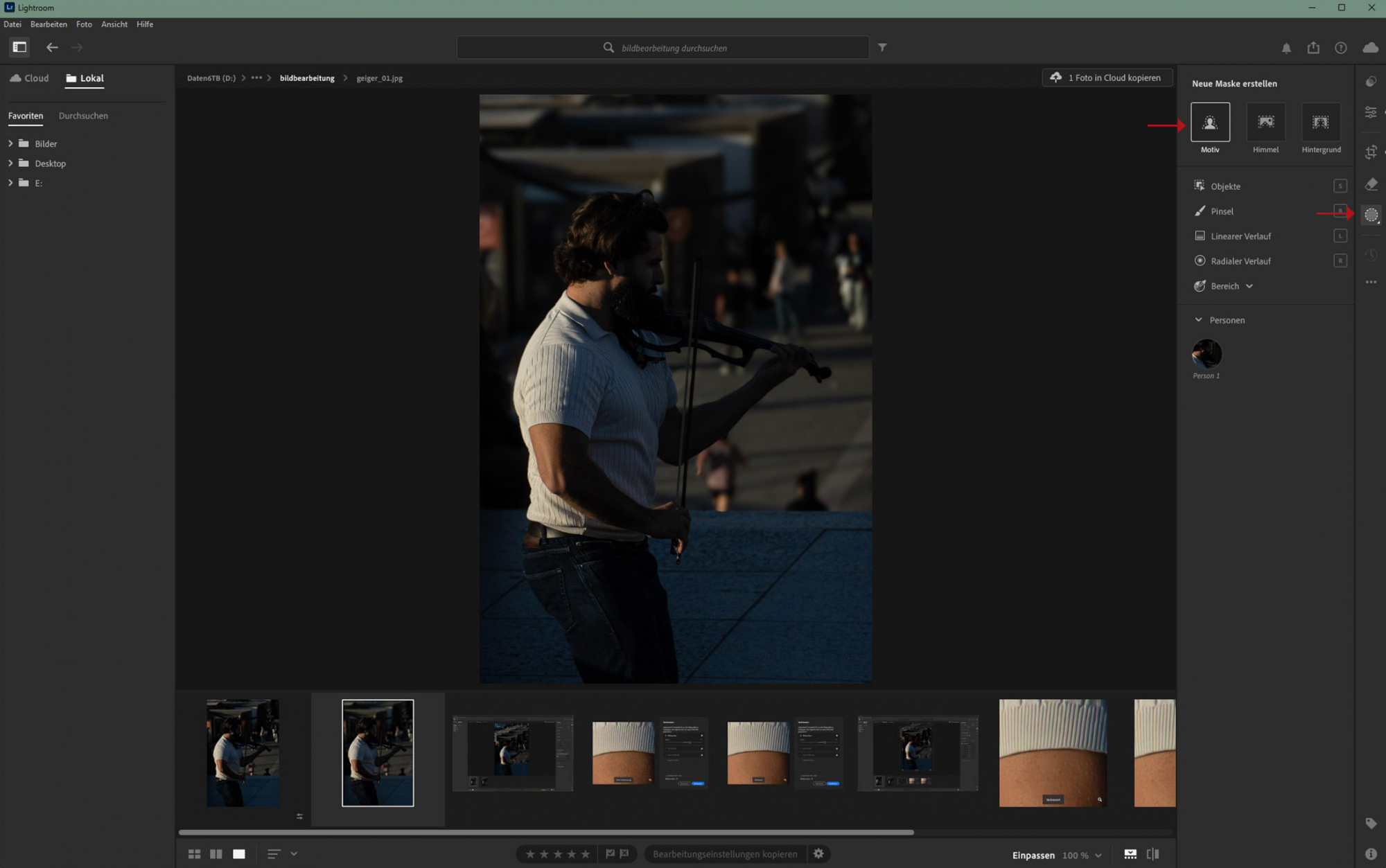Click the search filter funnel icon
The width and height of the screenshot is (1386, 868).
882,47
